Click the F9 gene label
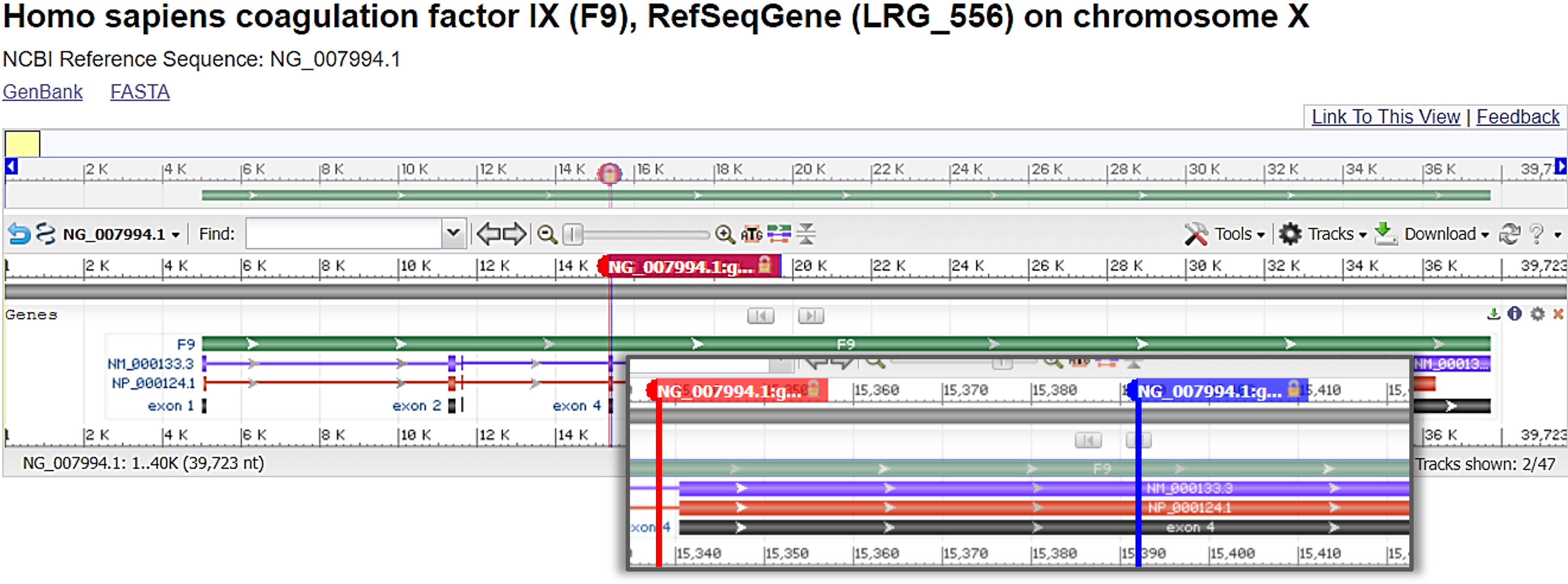1568x584 pixels. click(x=186, y=344)
